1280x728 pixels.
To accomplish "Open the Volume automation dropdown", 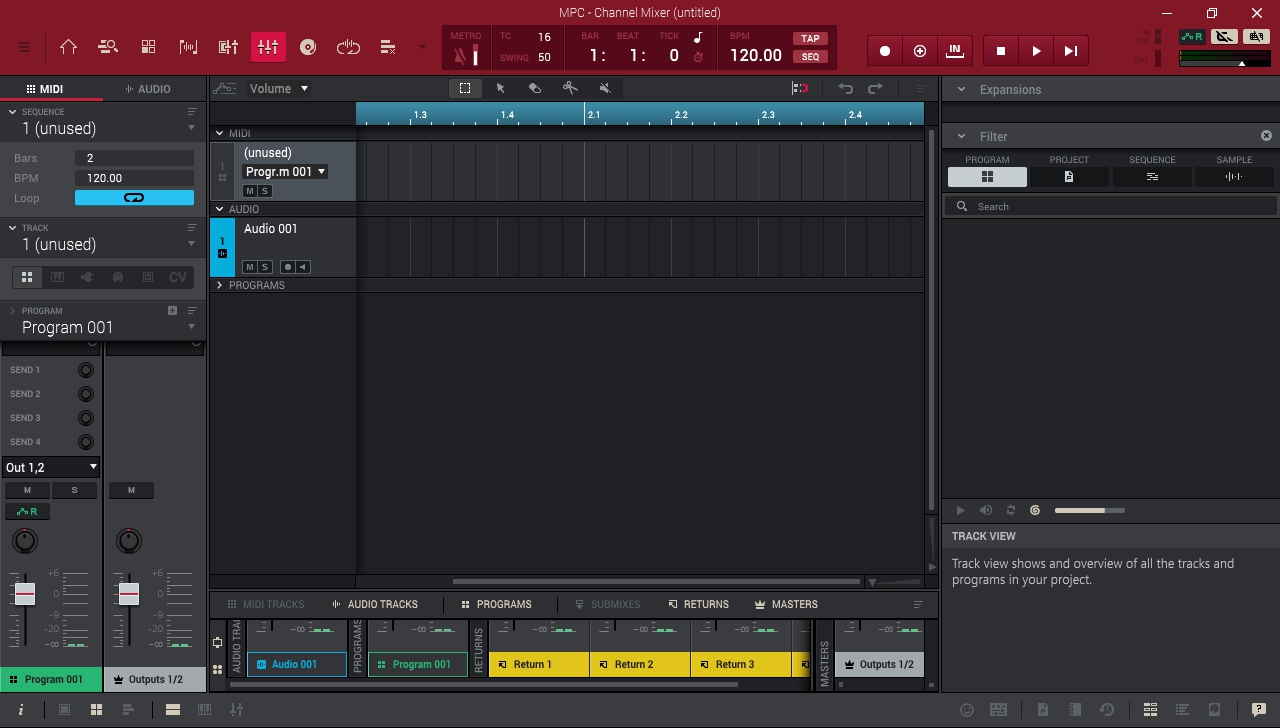I will tap(279, 88).
